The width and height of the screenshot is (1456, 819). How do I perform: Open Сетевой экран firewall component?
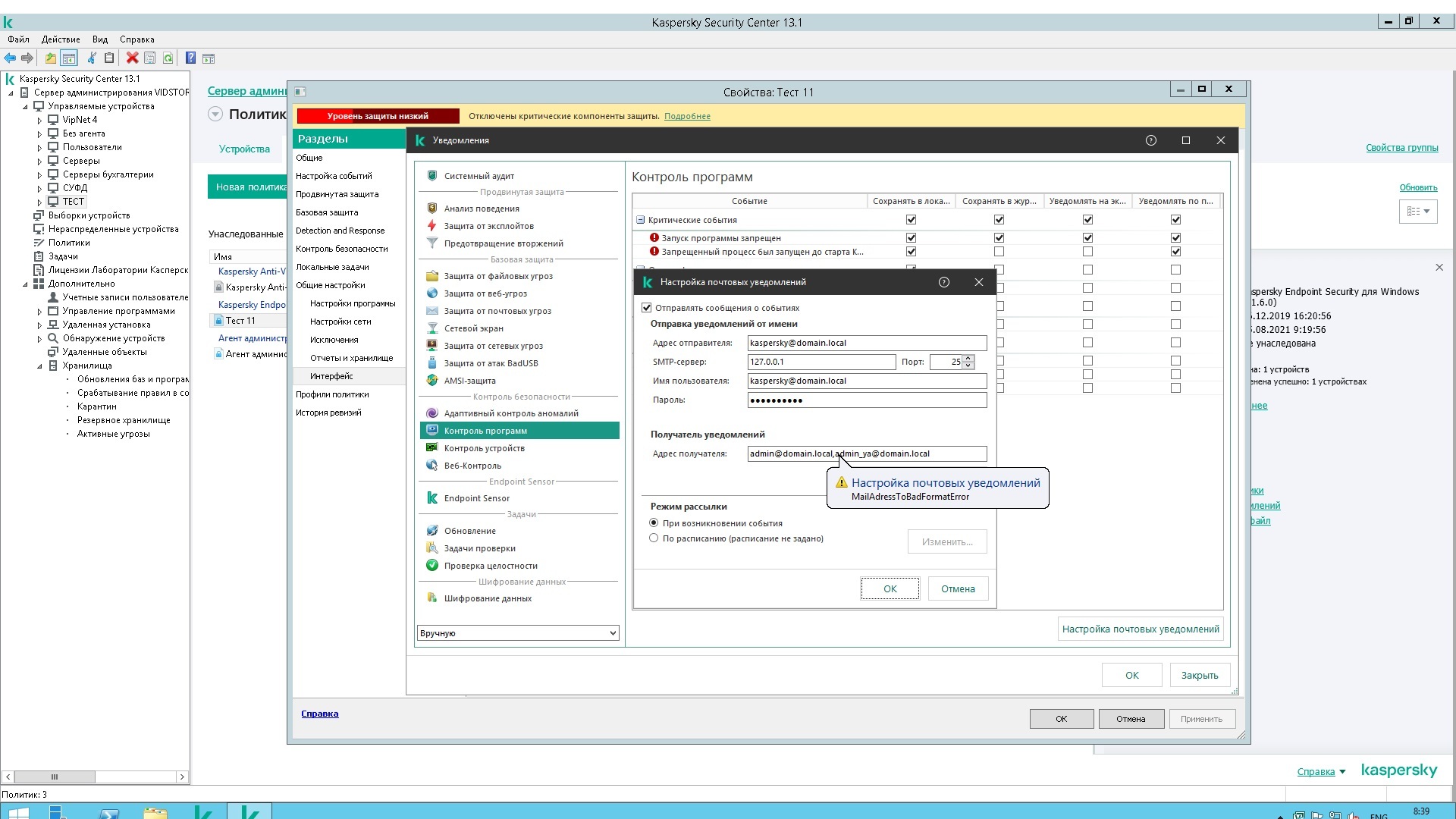coord(473,328)
